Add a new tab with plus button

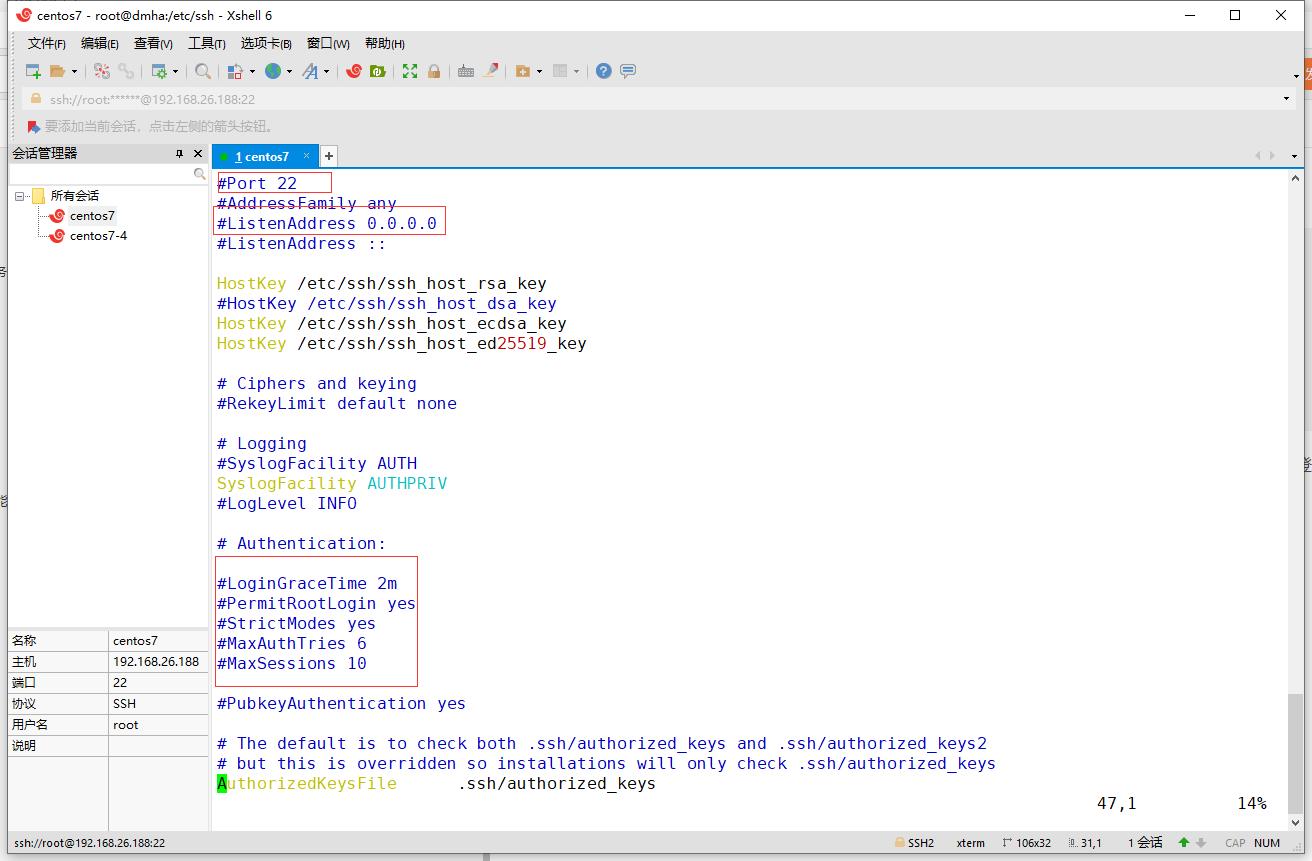pos(328,156)
